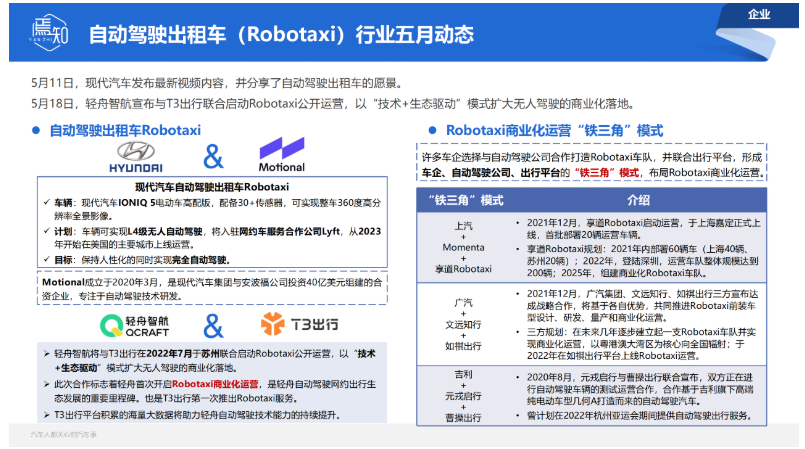Click the 2022年7月于苏州 bullet
The height and width of the screenshot is (449, 805).
click(x=209, y=361)
